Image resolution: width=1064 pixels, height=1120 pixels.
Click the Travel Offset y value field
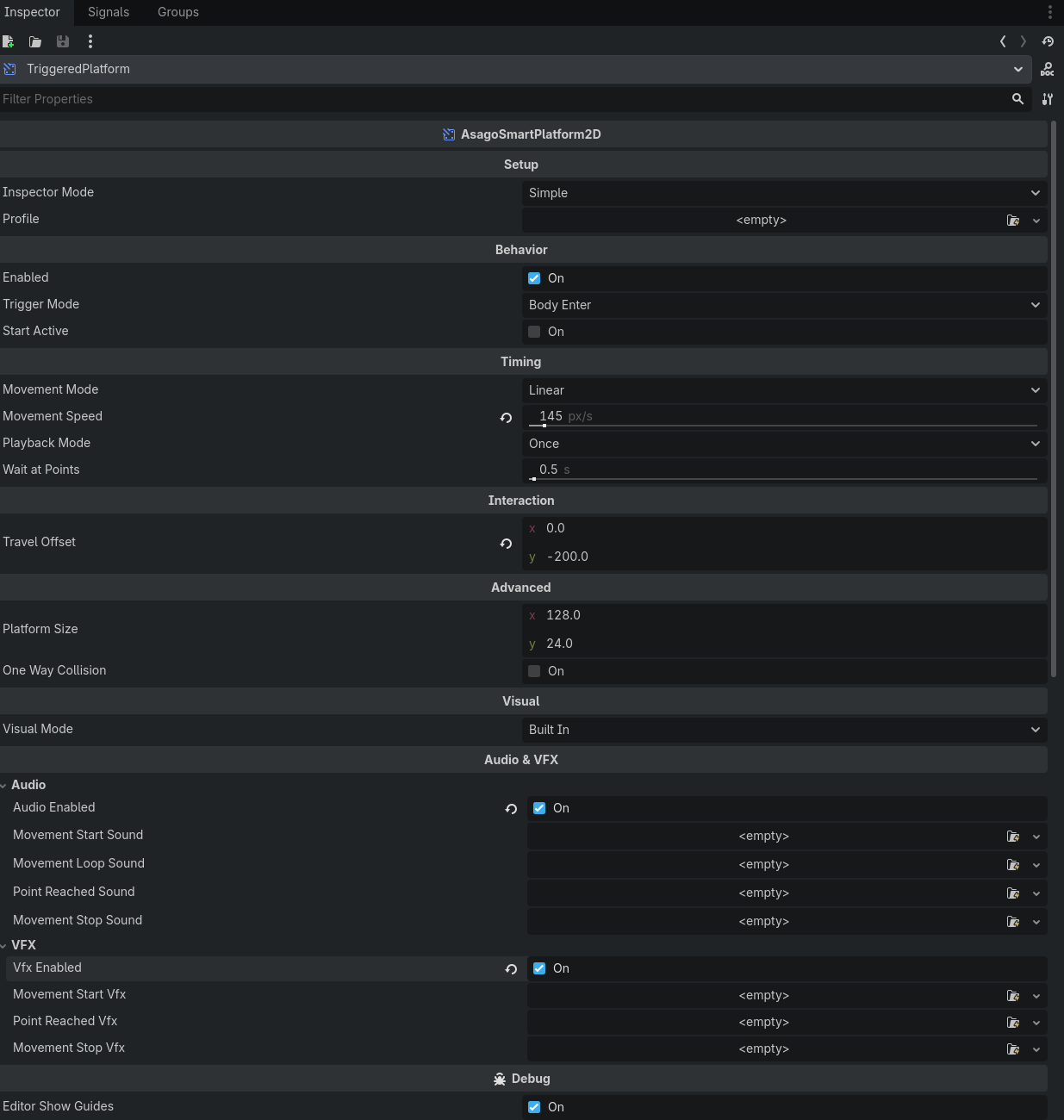785,557
